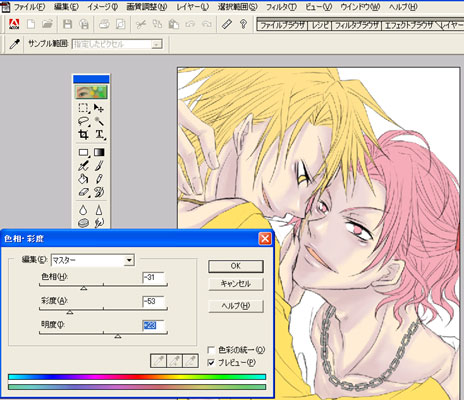
Task: Select the Crop tool
Action: [83, 134]
